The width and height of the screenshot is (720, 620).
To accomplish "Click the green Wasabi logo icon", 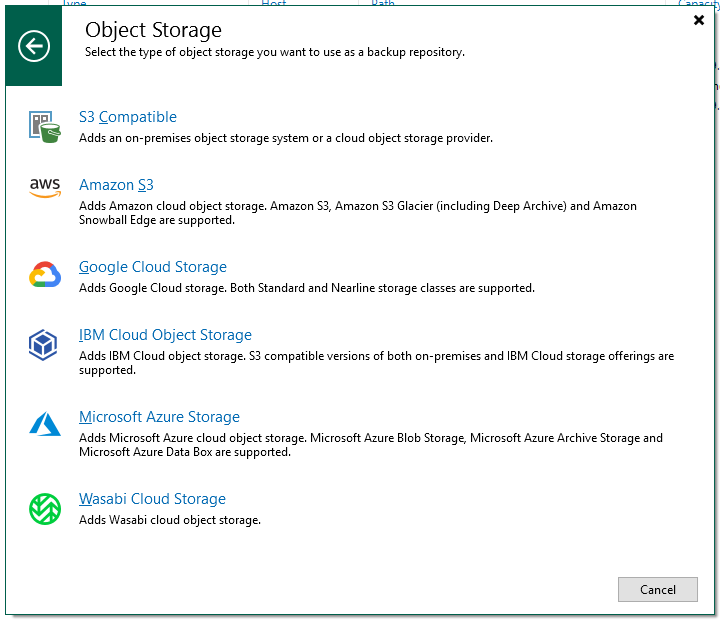I will pos(45,509).
